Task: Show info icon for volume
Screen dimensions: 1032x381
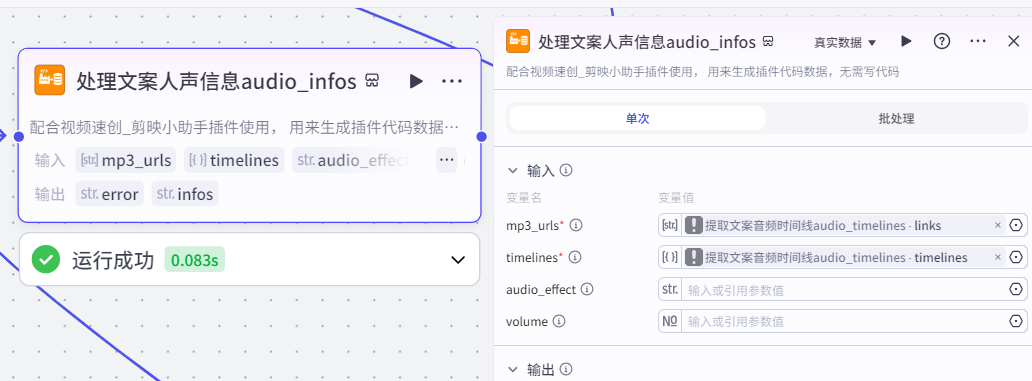Action: [x=559, y=321]
